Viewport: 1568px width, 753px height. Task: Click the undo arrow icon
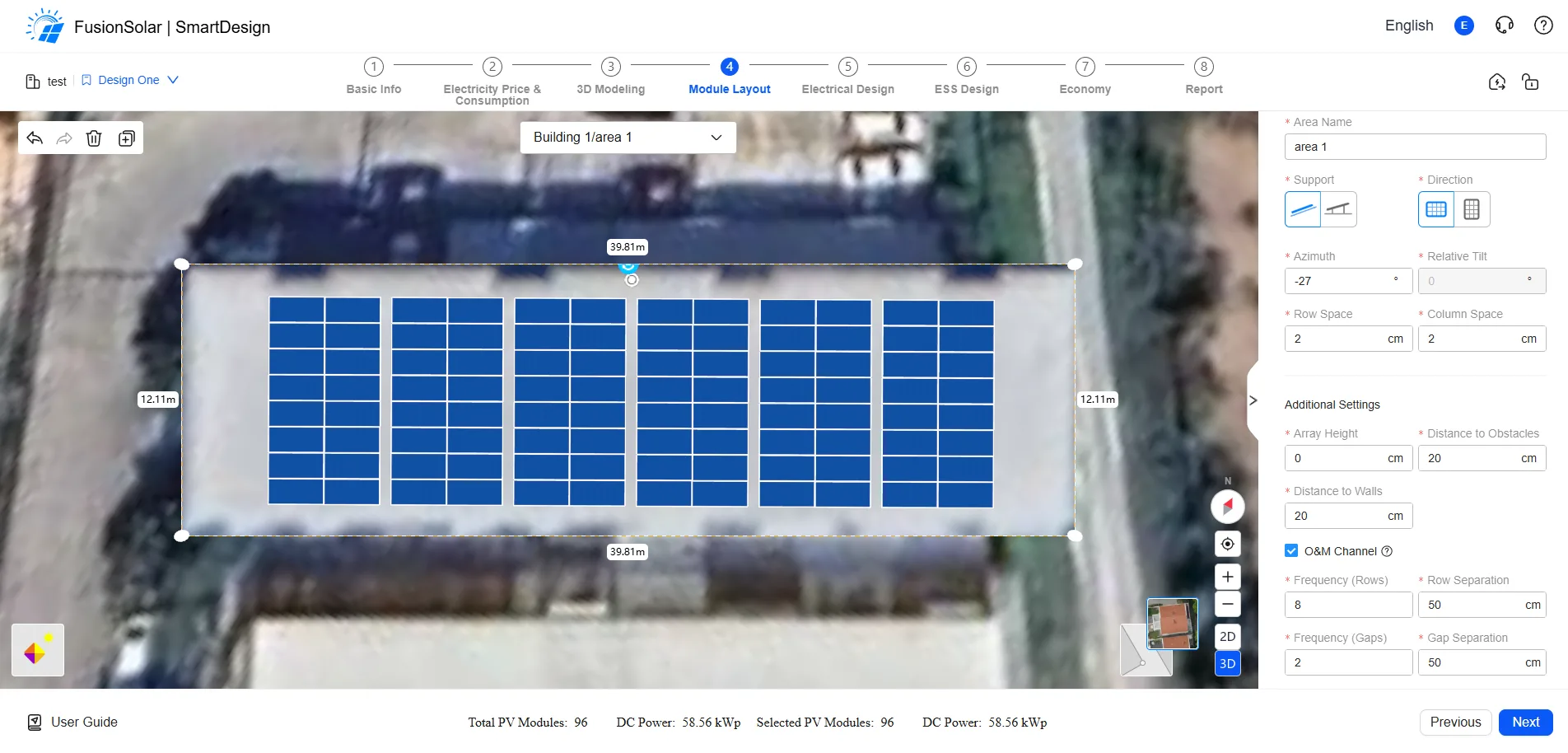(x=35, y=138)
